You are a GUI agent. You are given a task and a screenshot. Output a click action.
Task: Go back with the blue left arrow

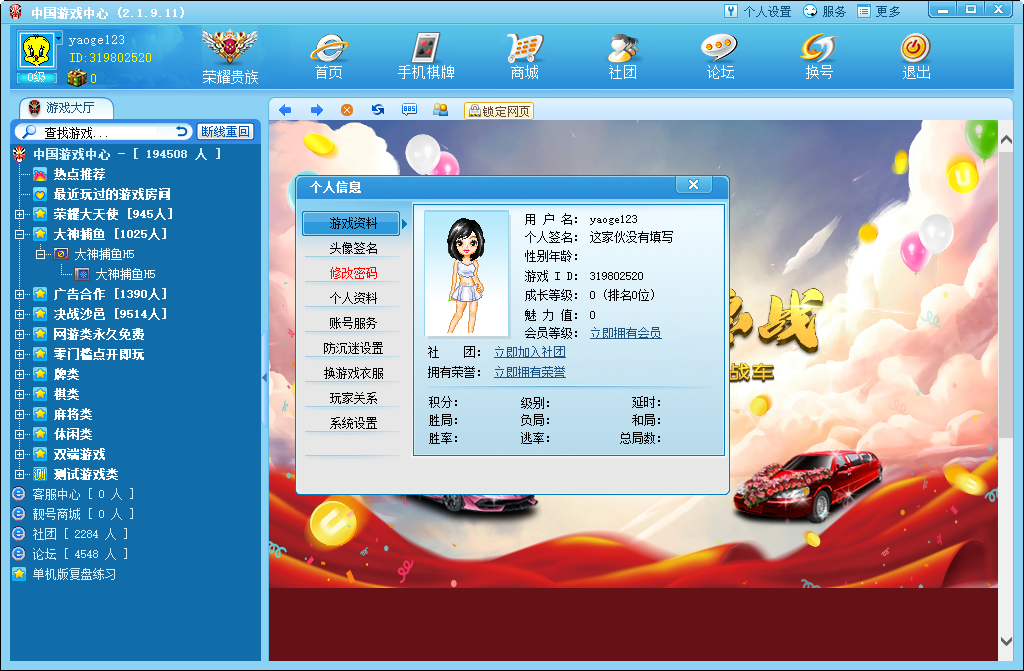point(285,110)
